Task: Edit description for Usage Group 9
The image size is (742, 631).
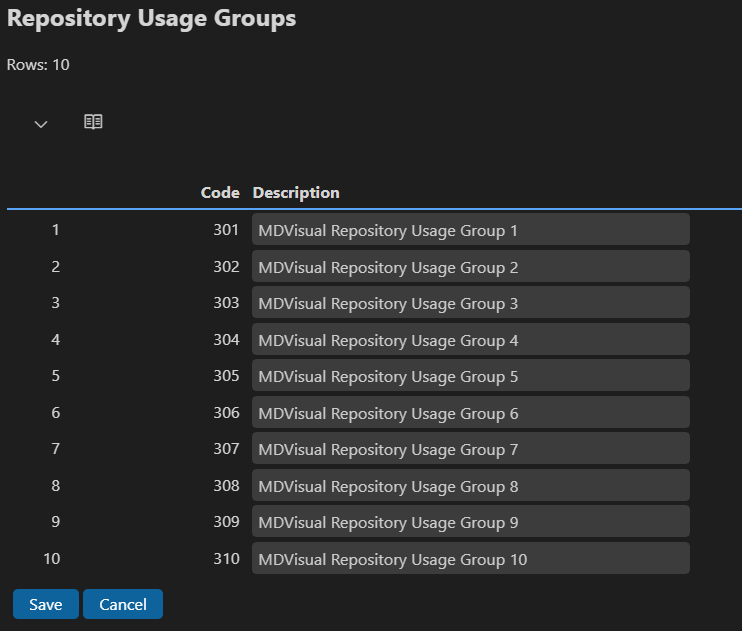Action: tap(471, 521)
